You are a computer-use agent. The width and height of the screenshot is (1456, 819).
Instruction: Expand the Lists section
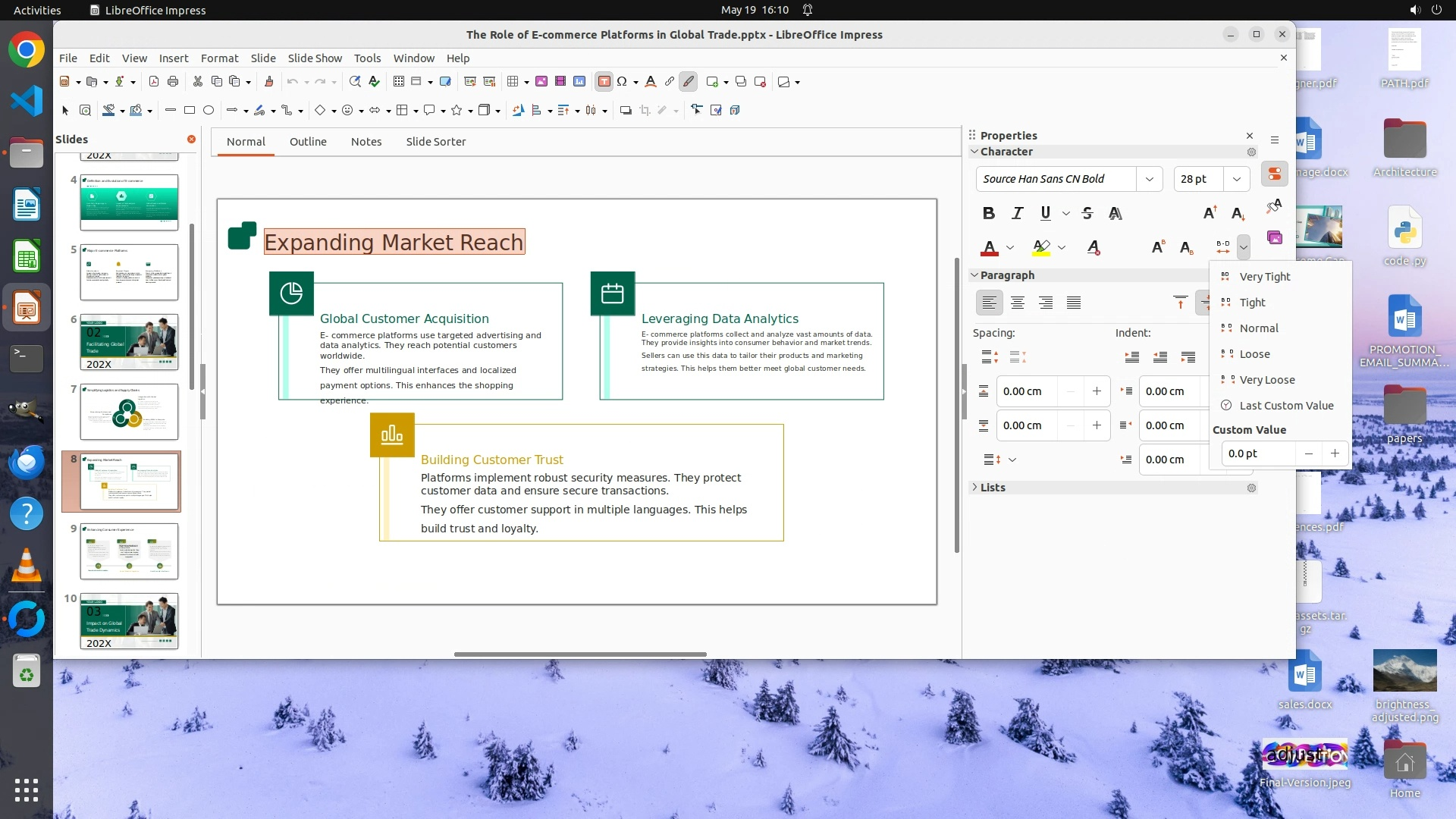click(x=992, y=488)
